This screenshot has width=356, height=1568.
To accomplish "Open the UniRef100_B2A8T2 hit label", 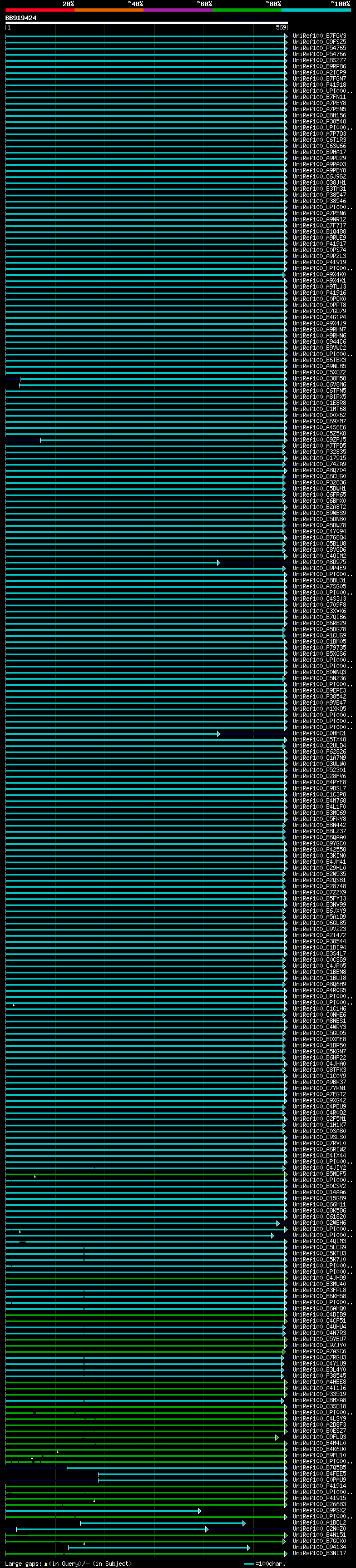I will pos(319,506).
